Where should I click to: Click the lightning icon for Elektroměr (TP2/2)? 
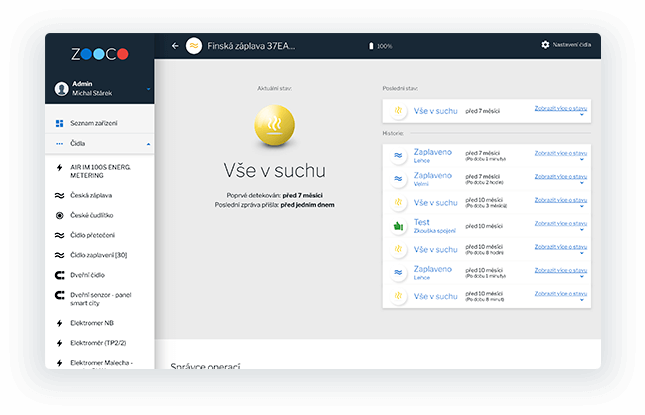pyautogui.click(x=60, y=343)
